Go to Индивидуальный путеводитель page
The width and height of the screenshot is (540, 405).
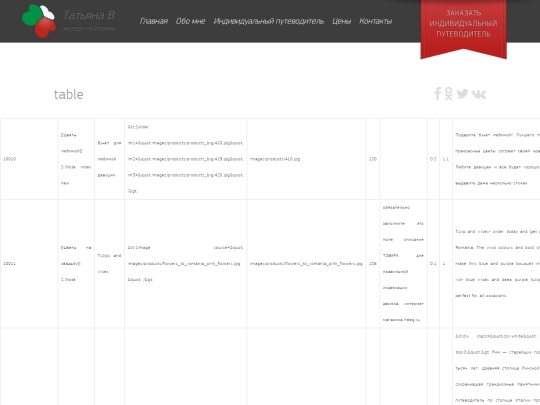click(x=269, y=21)
